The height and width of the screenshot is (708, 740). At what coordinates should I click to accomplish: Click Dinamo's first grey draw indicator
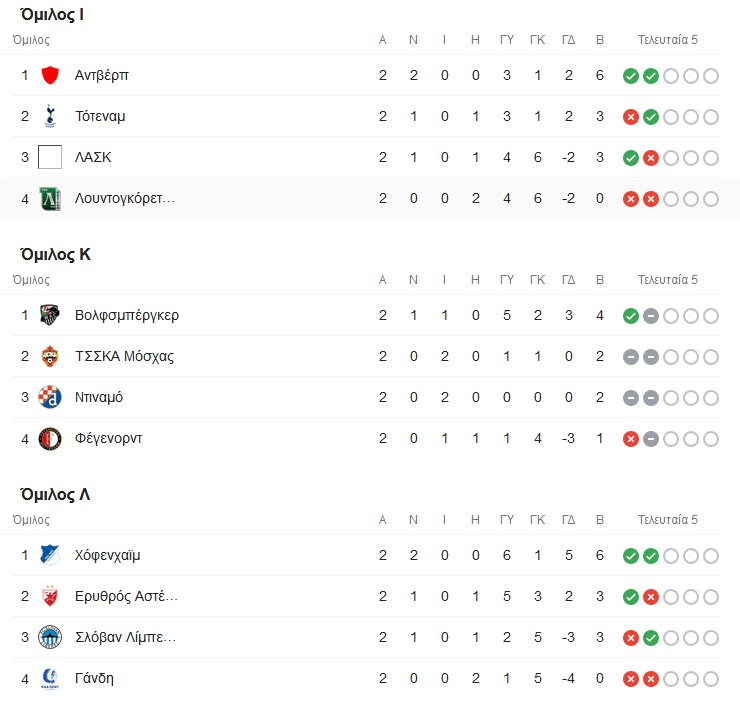pyautogui.click(x=631, y=398)
